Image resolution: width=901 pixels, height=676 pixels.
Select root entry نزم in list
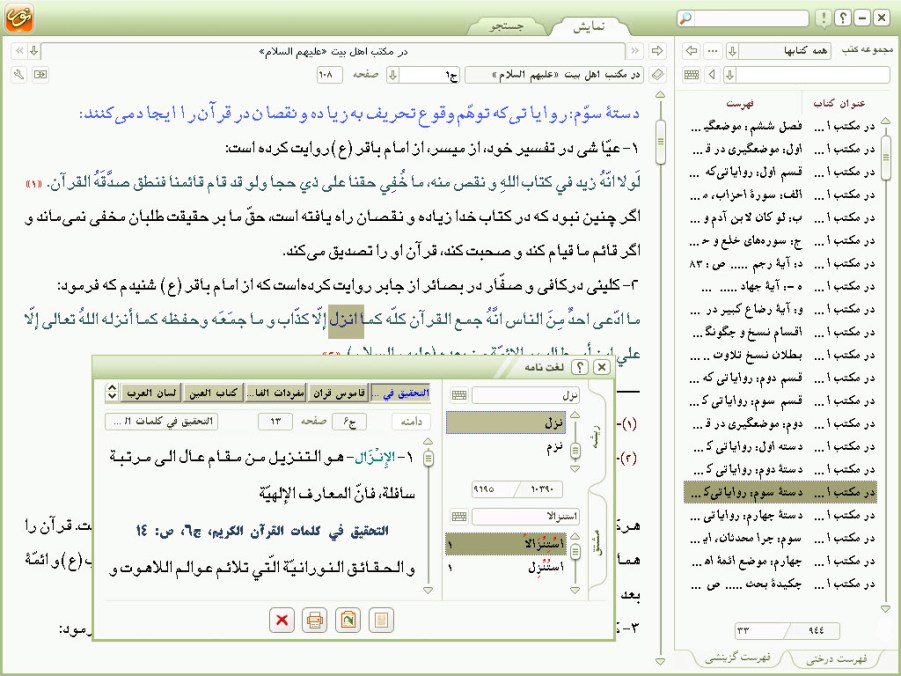point(506,447)
